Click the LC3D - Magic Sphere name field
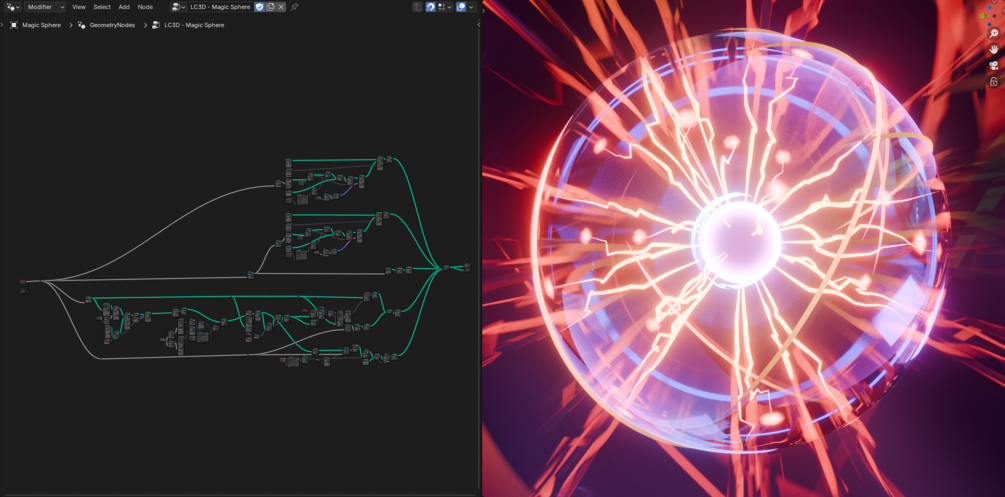 pyautogui.click(x=220, y=7)
